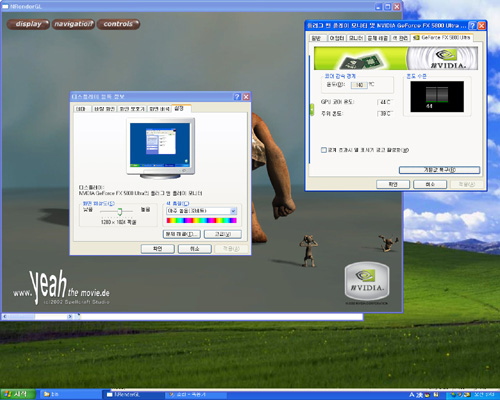500x400 pixels.
Task: Switch to the Monitor tab in NVIDIA dialog
Action: click(x=356, y=38)
